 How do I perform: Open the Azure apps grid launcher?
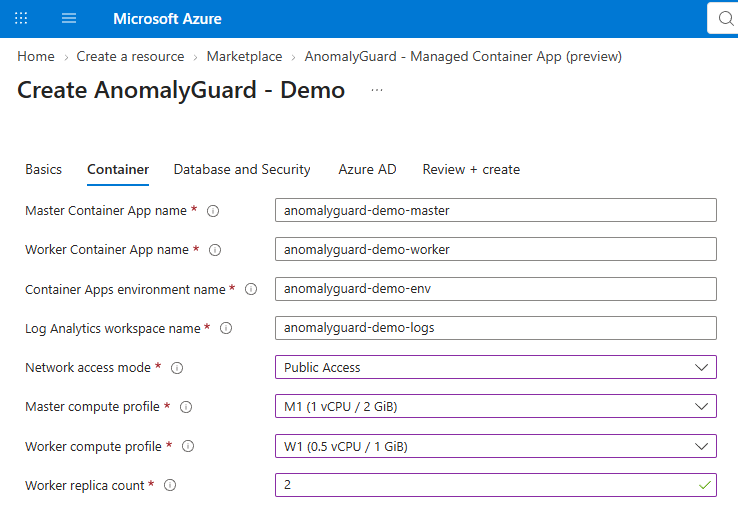(21, 18)
